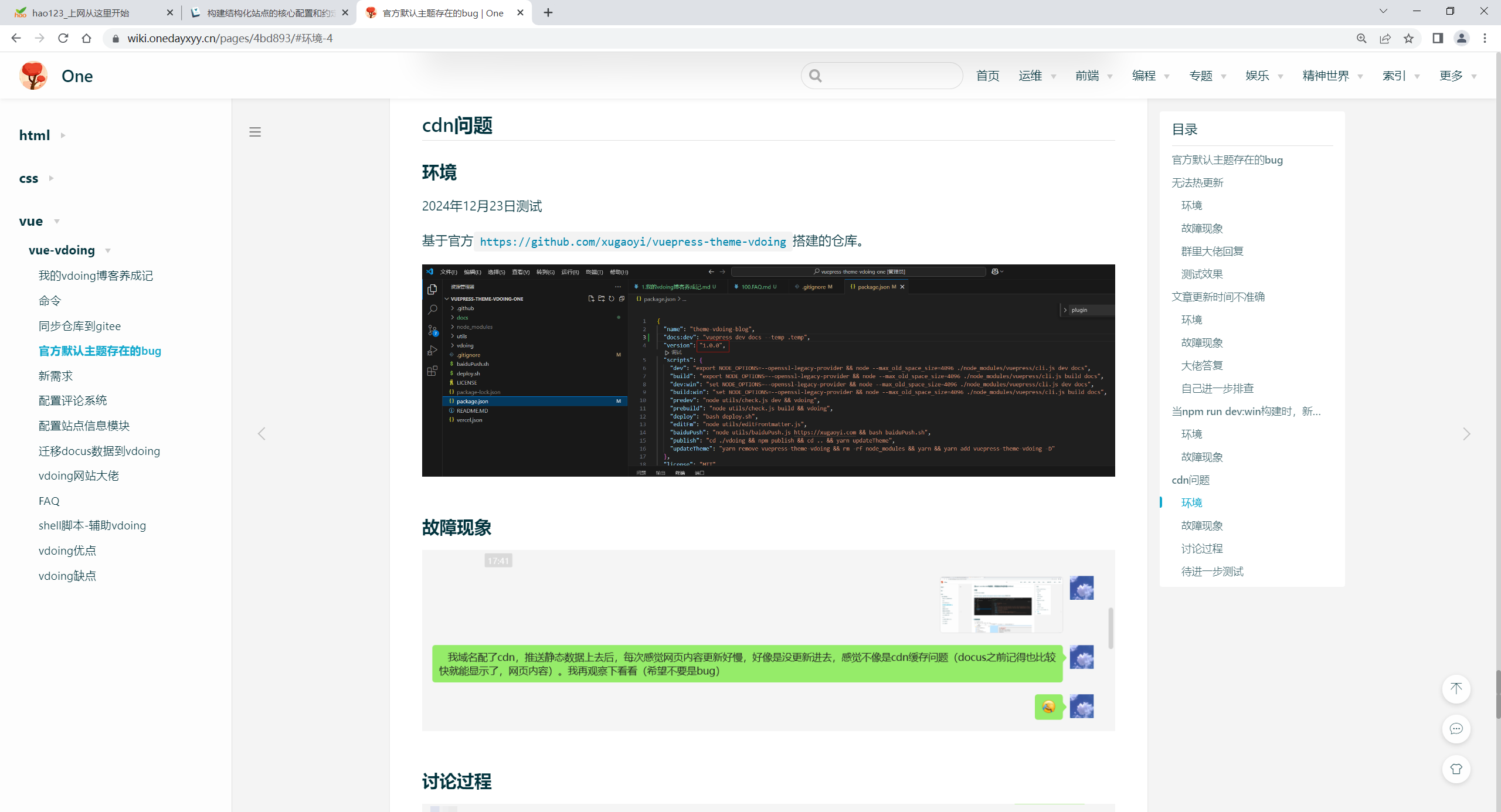Click the site search input field
The height and width of the screenshot is (812, 1501).
click(x=882, y=76)
